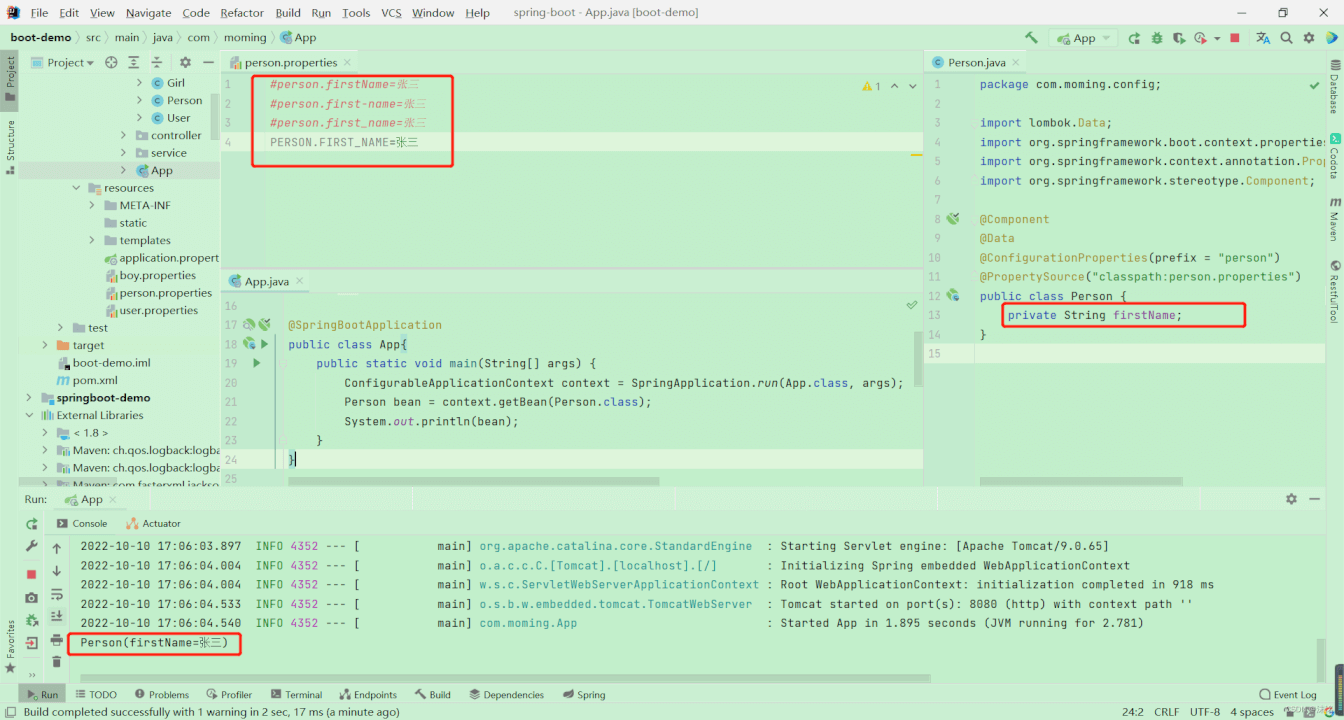The image size is (1344, 720).
Task: Expand the target folder
Action: pos(45,346)
